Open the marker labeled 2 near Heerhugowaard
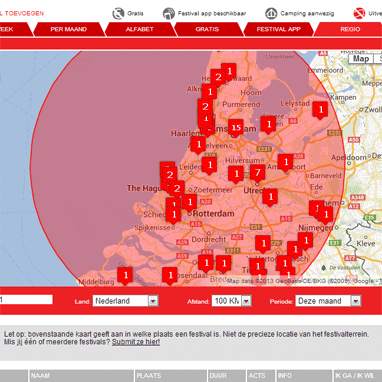The width and height of the screenshot is (382, 382). 218,78
